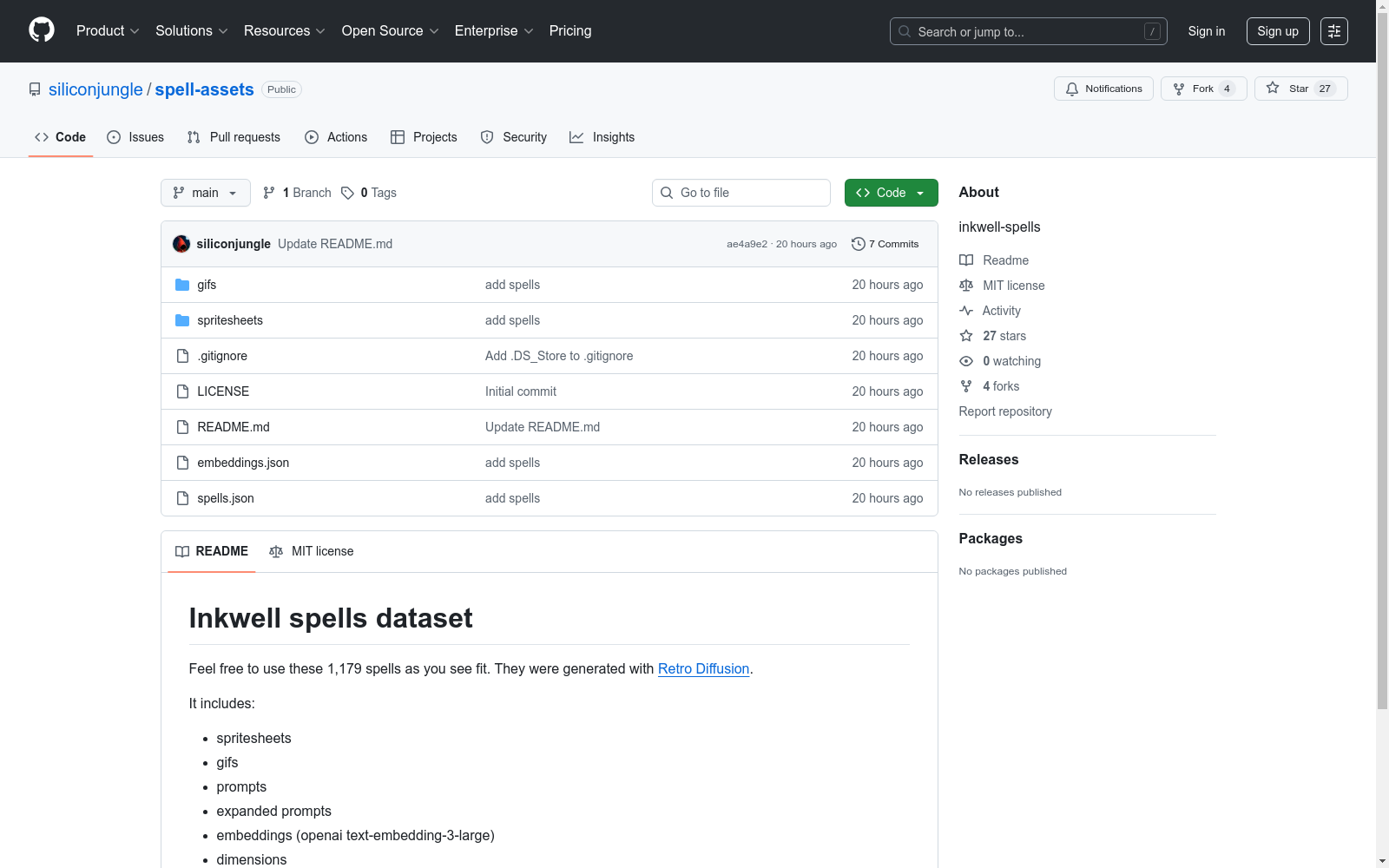
Task: Open the Pricing page link
Action: (570, 30)
